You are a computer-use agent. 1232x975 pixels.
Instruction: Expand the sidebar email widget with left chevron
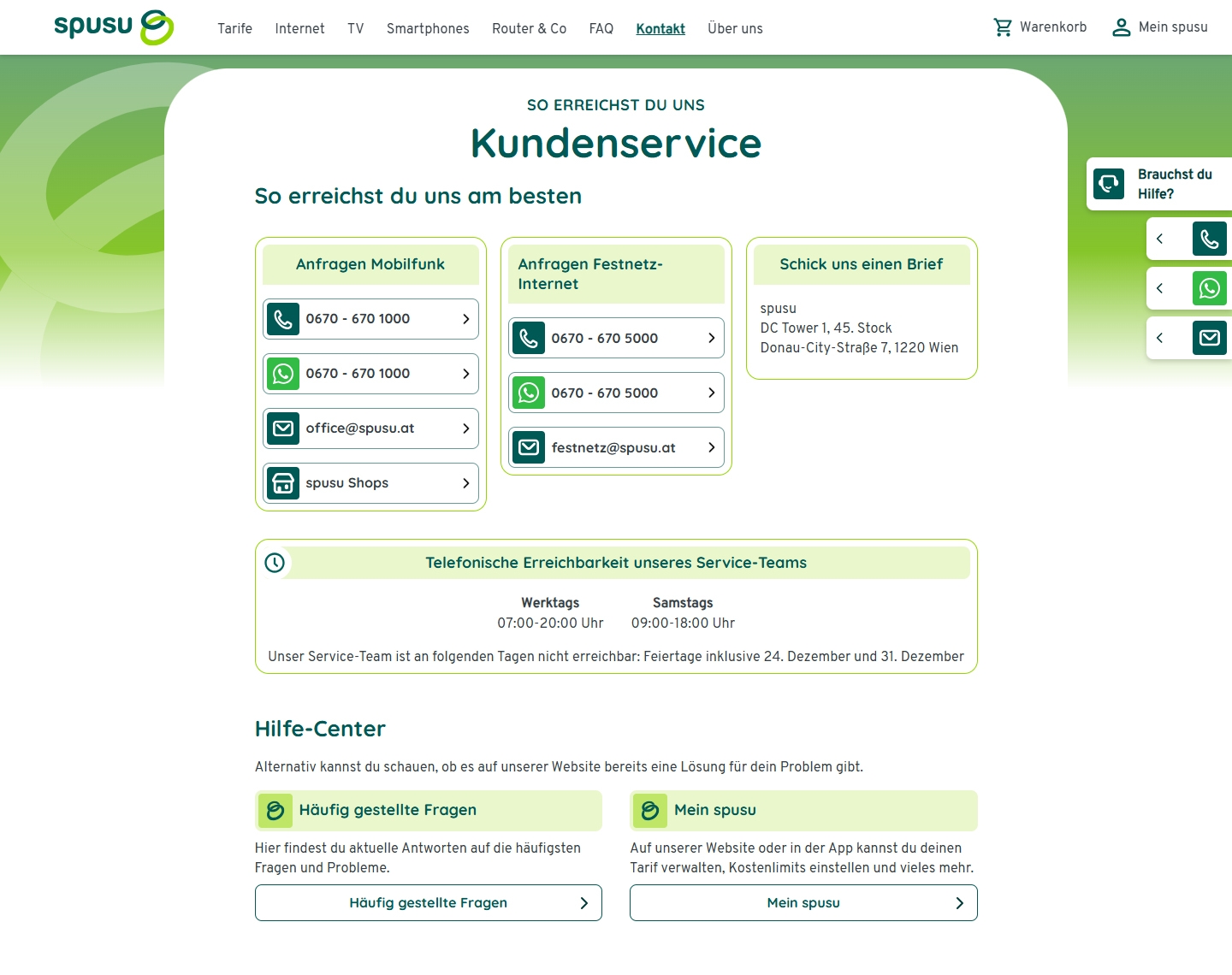[1160, 339]
